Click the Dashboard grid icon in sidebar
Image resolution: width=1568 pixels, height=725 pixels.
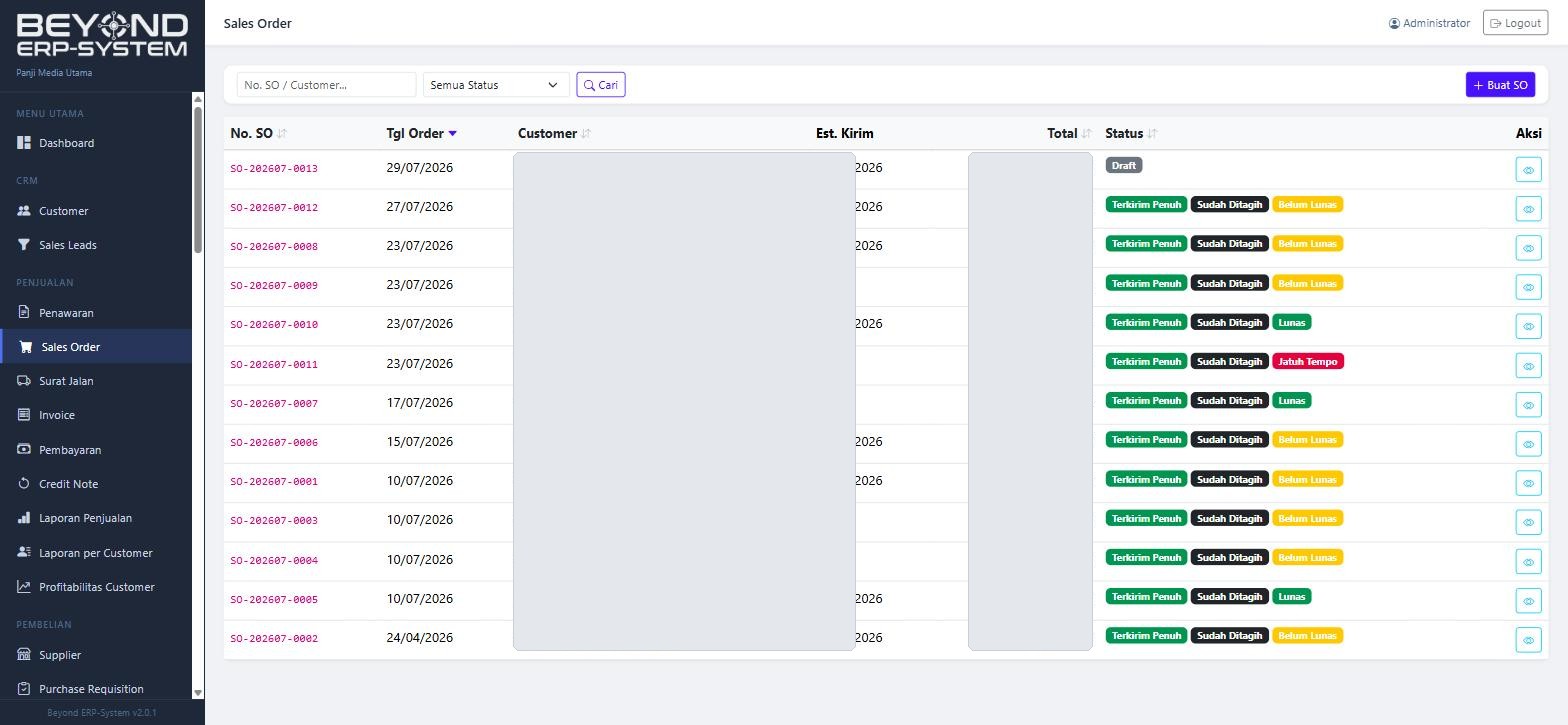coord(24,143)
